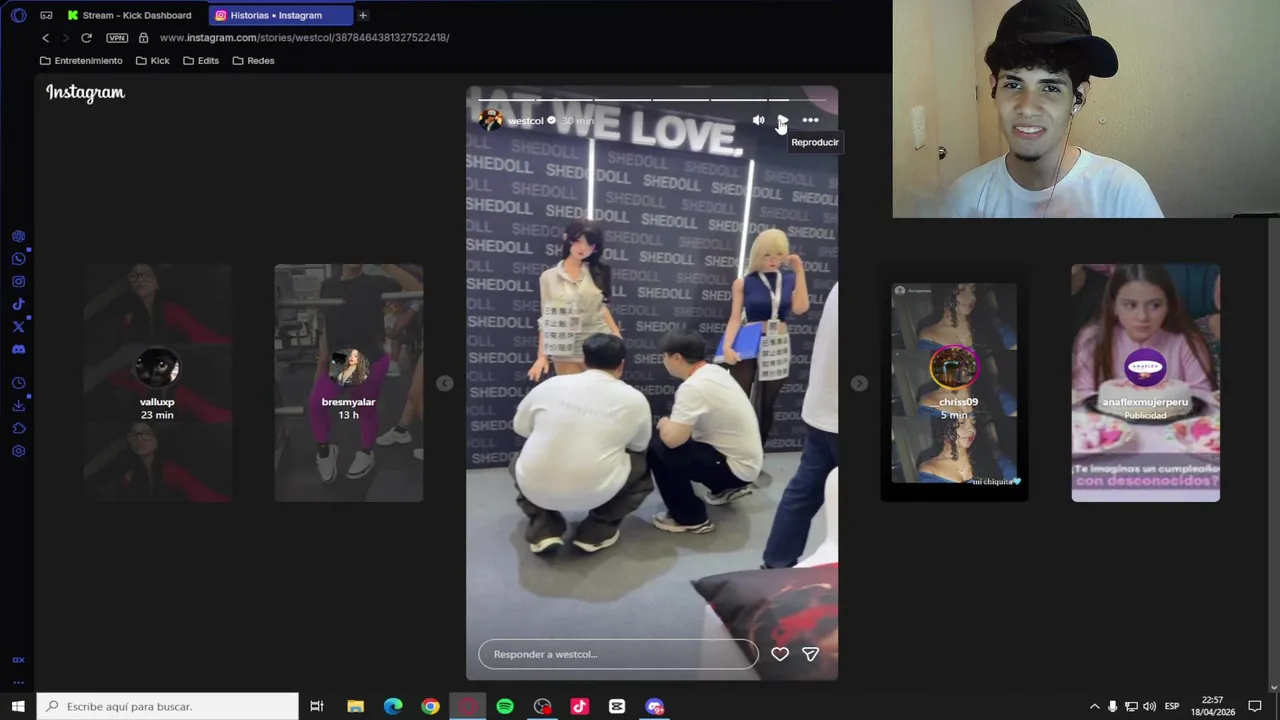Open CapCut from taskbar
Viewport: 1280px width, 720px height.
pos(617,706)
